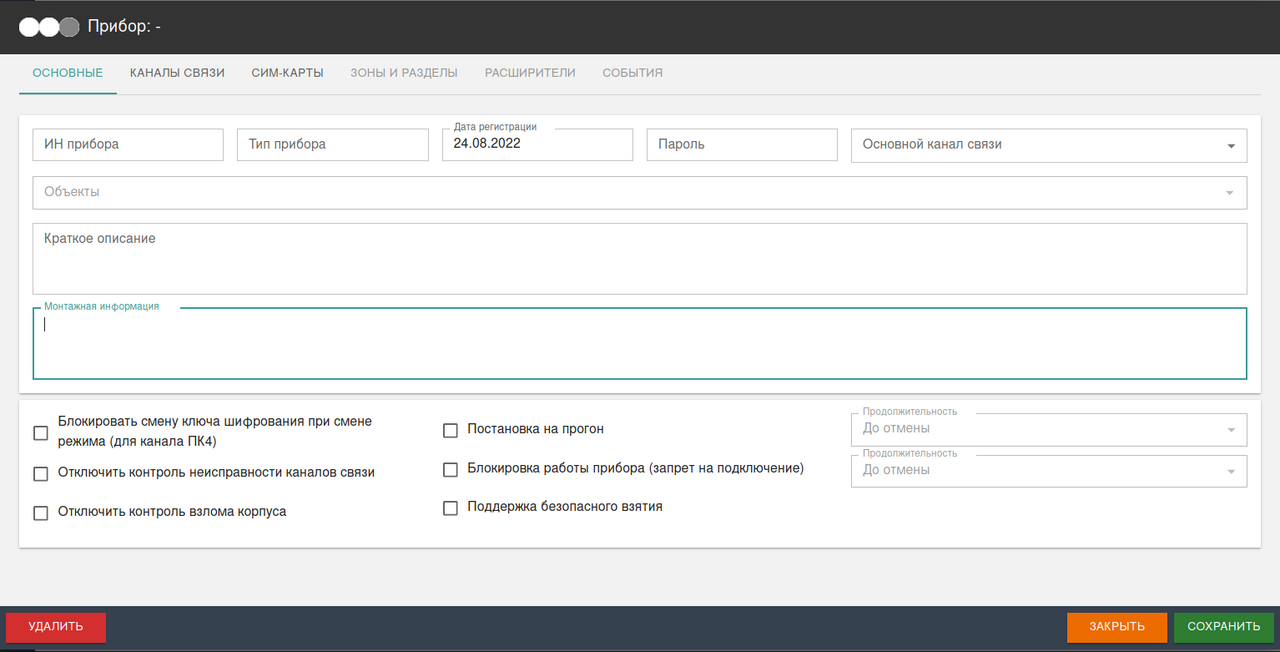Toggle Отключить контроль взлома корпуса checkbox

(x=41, y=513)
